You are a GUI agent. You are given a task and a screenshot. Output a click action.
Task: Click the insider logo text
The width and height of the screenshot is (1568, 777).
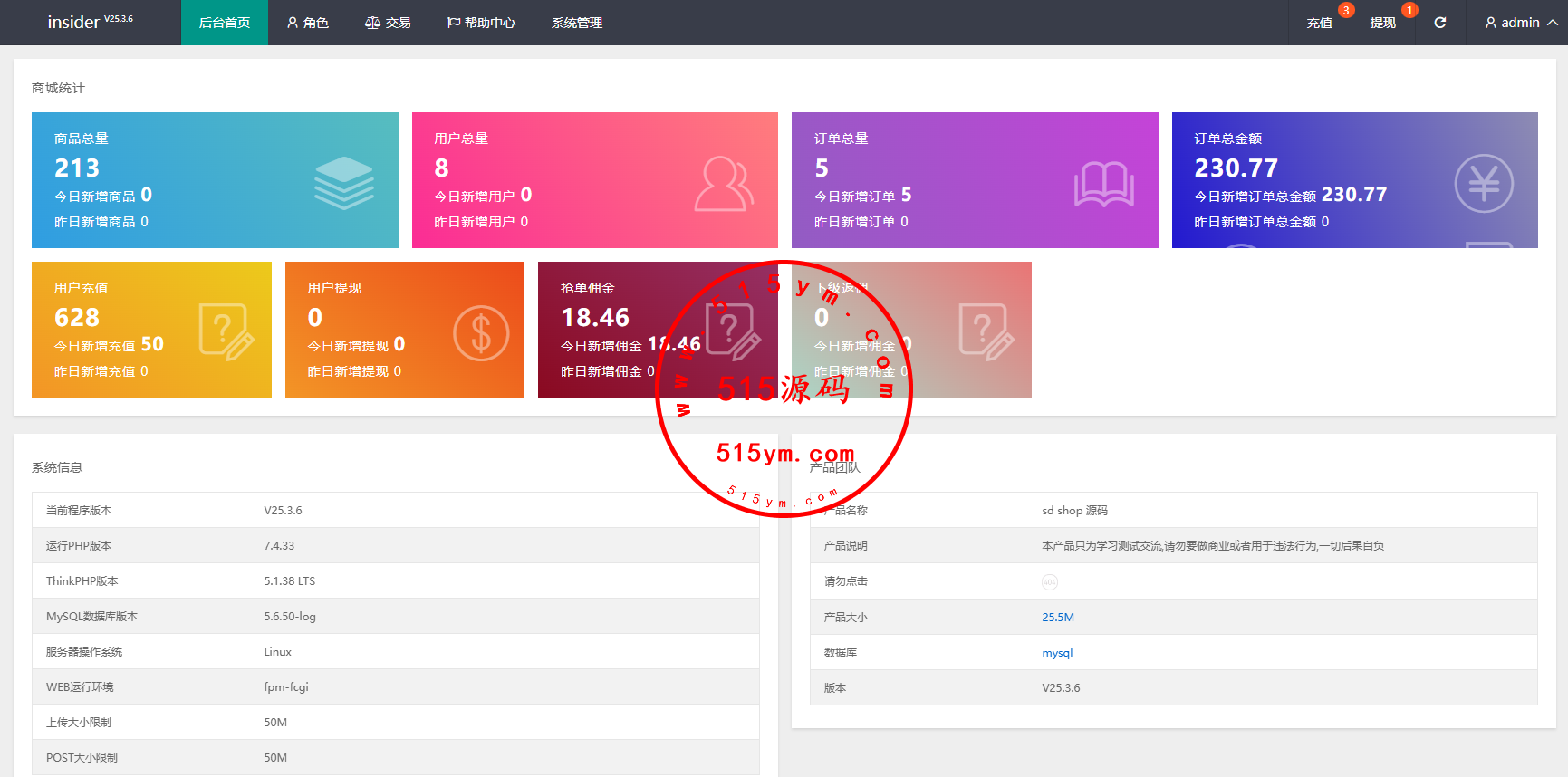73,23
